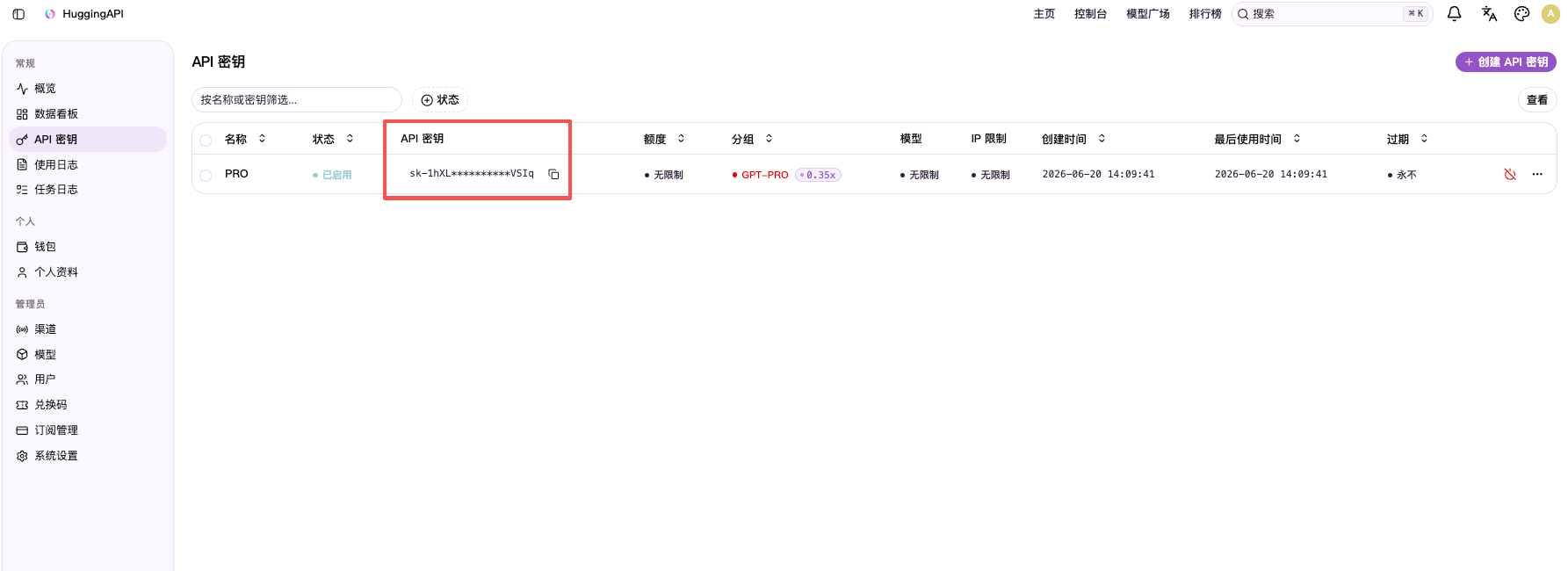Image resolution: width=1568 pixels, height=571 pixels.
Task: Focus the top 搜索 search box
Action: pyautogui.click(x=1333, y=14)
